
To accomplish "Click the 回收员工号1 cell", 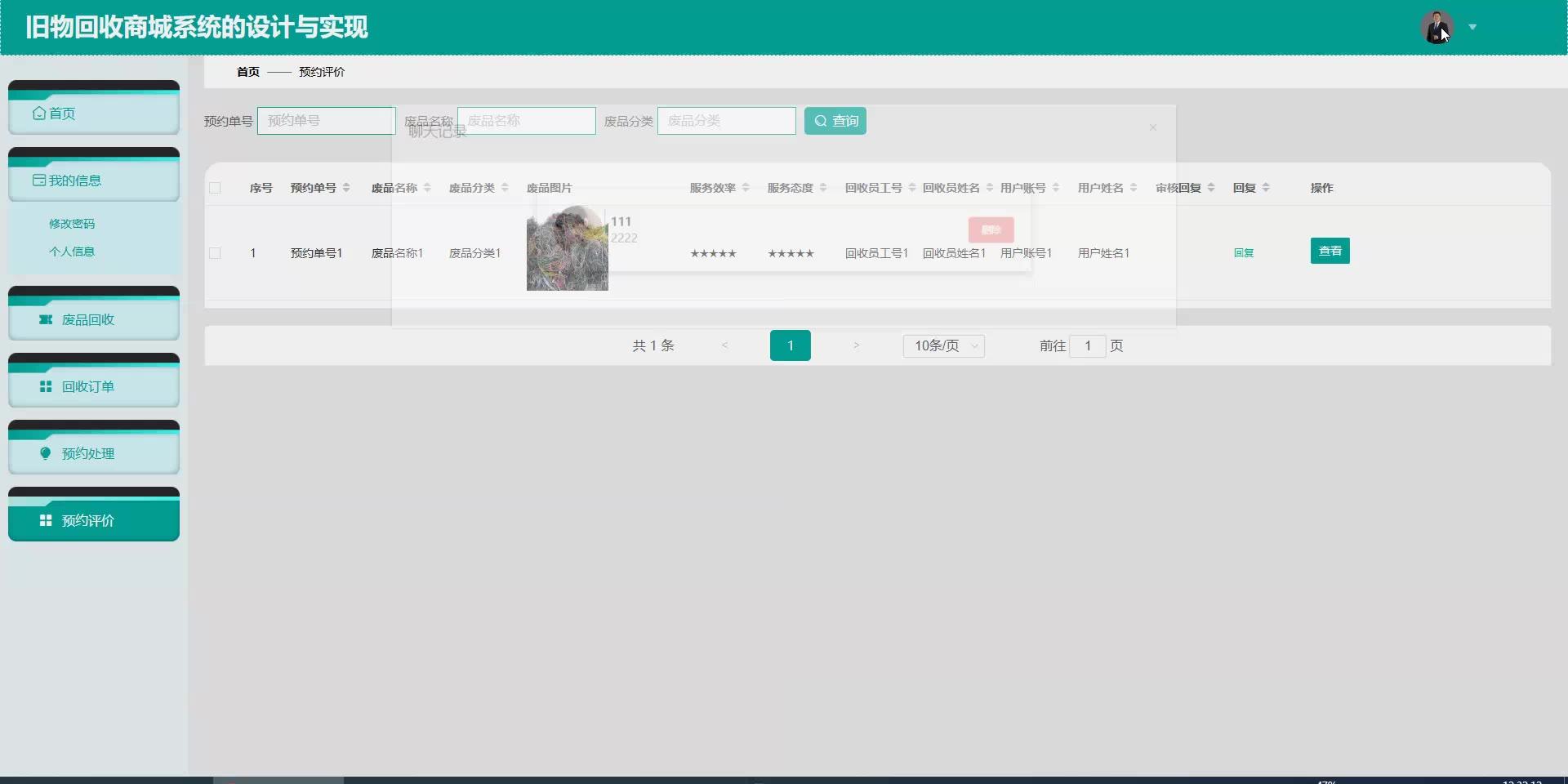I will click(877, 253).
